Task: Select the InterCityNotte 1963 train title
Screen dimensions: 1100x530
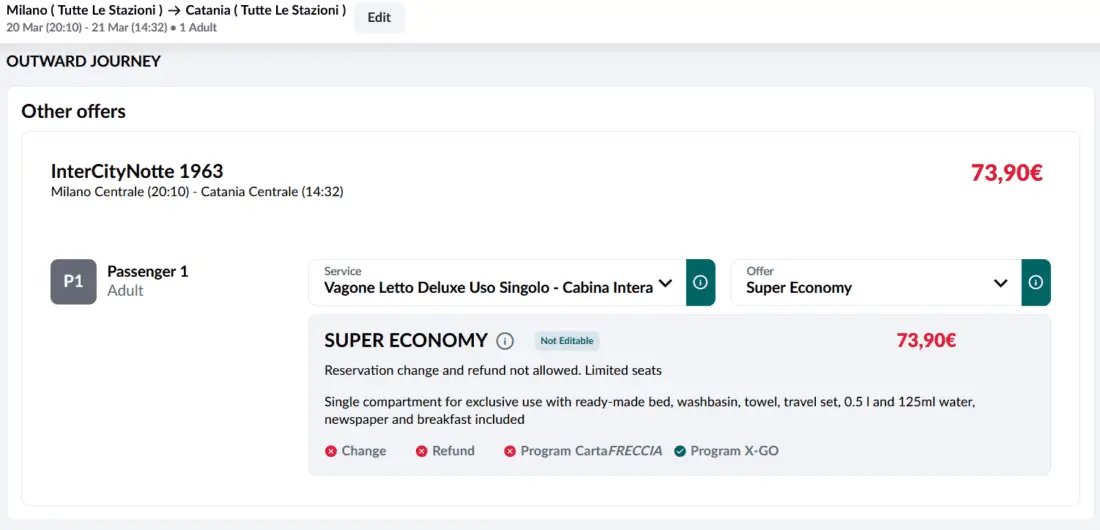Action: tap(137, 171)
